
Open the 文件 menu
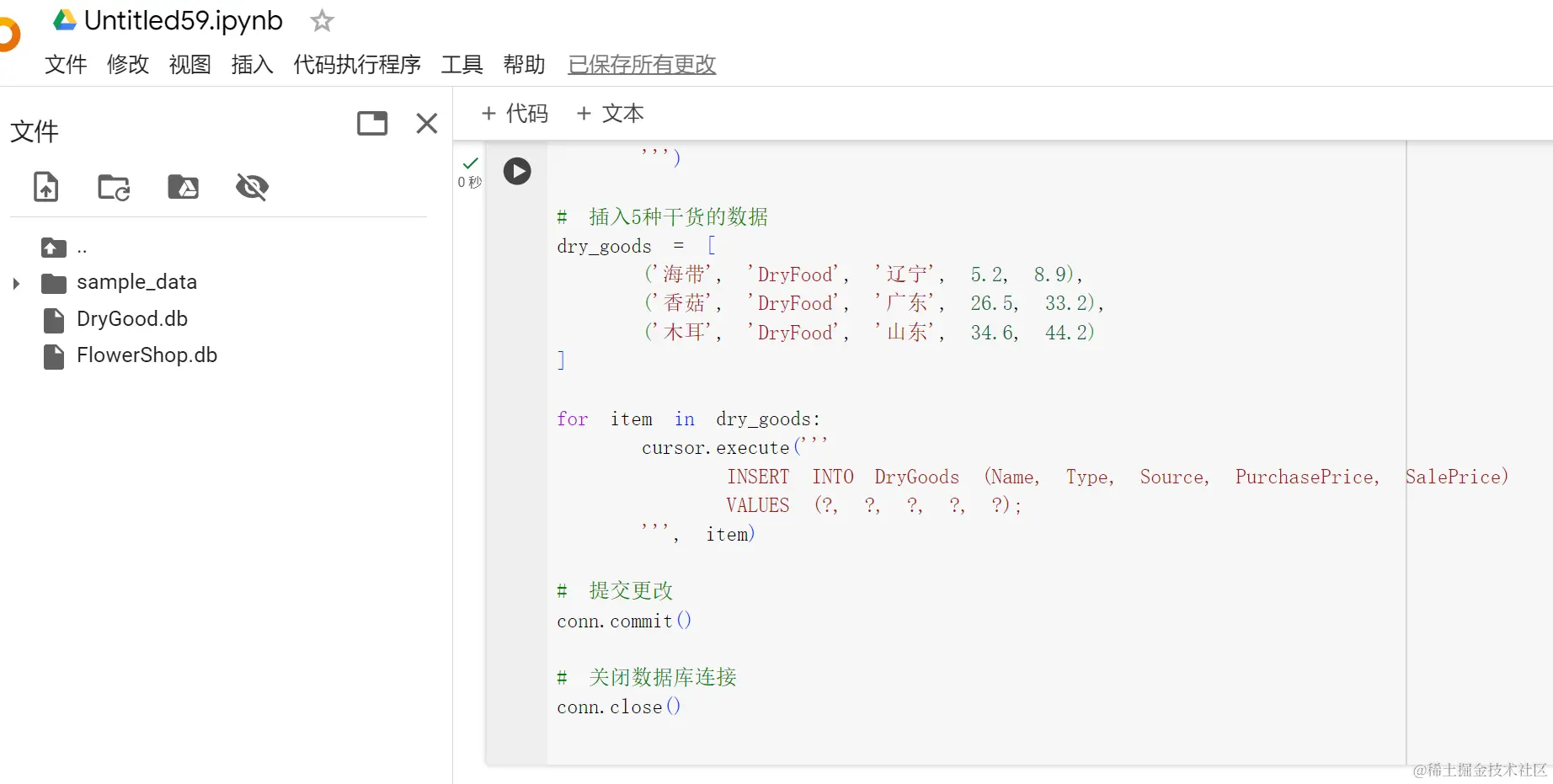pyautogui.click(x=66, y=64)
